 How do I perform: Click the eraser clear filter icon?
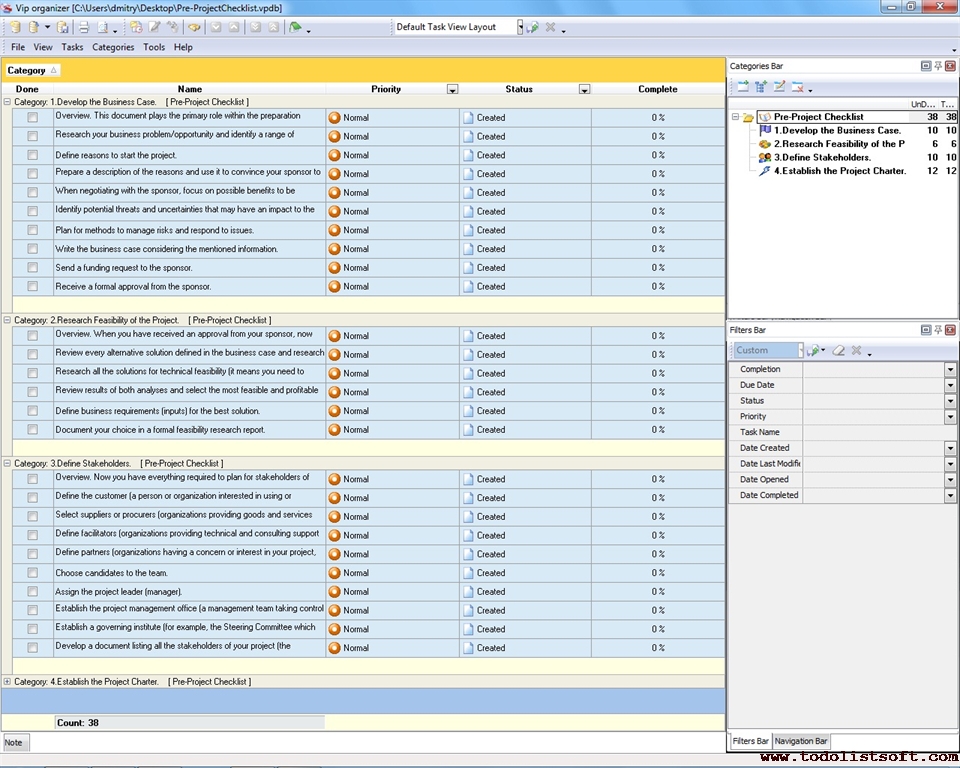point(839,350)
